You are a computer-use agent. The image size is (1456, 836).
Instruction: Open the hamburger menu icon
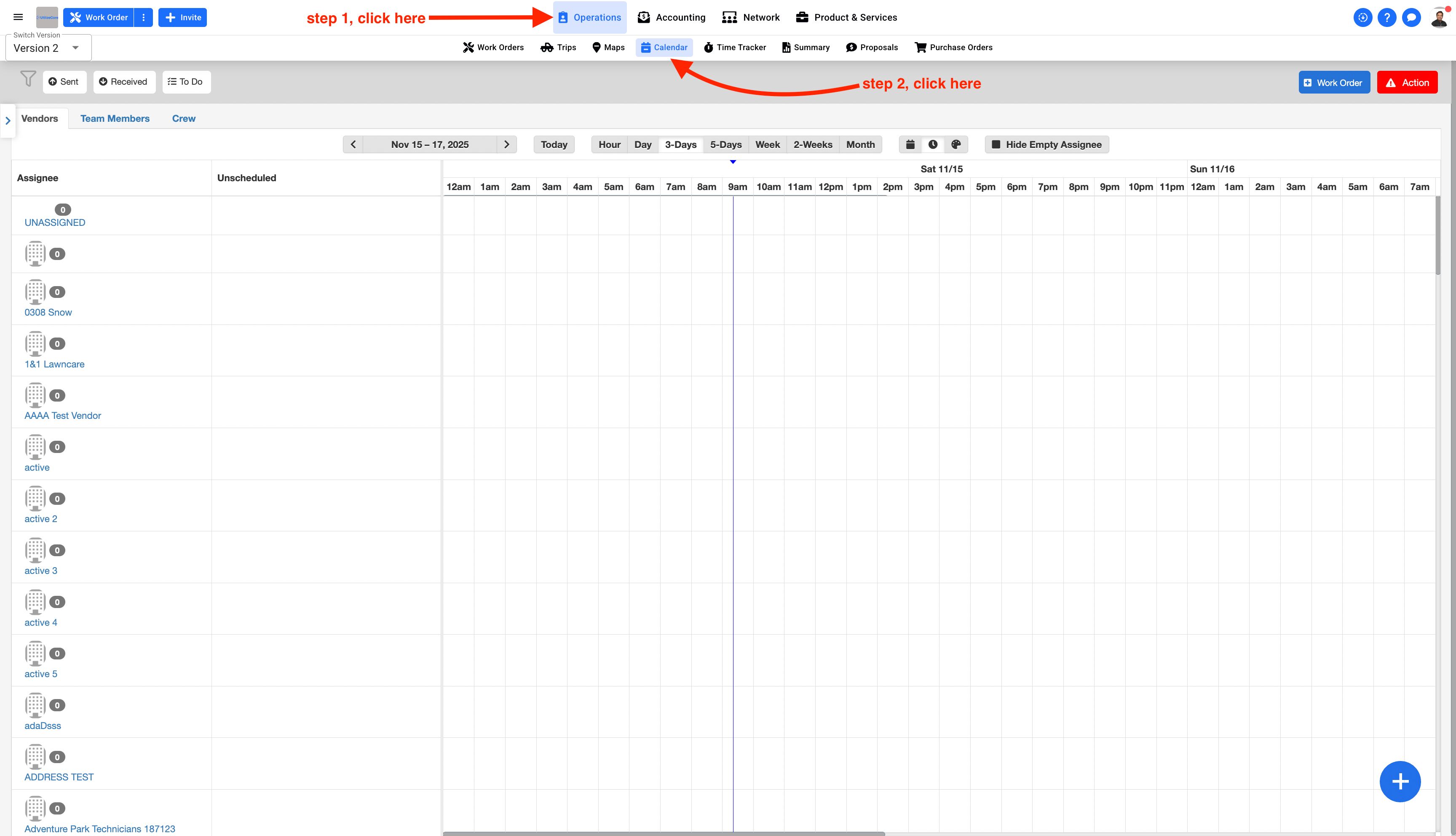pos(19,17)
